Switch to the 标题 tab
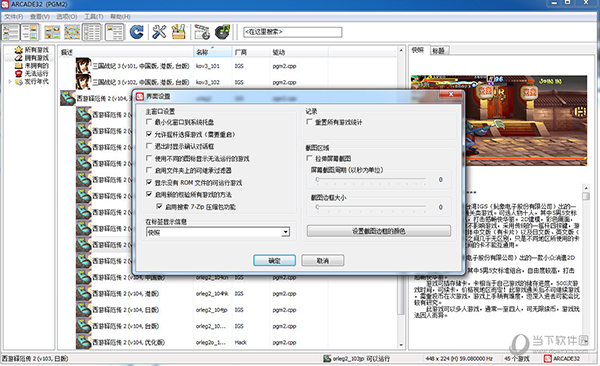 click(439, 51)
